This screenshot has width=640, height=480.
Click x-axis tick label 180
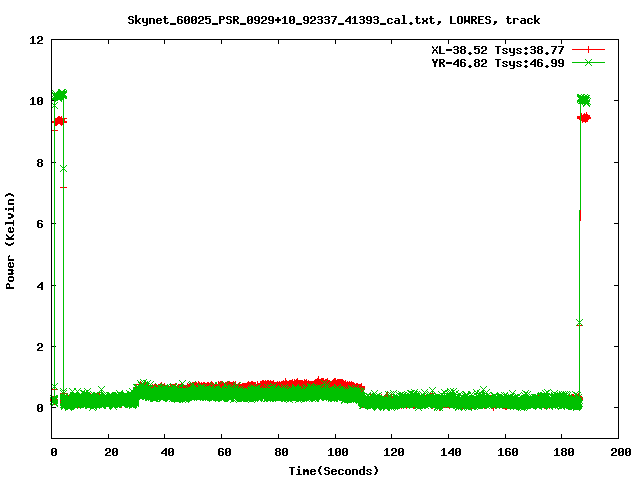pyautogui.click(x=564, y=452)
